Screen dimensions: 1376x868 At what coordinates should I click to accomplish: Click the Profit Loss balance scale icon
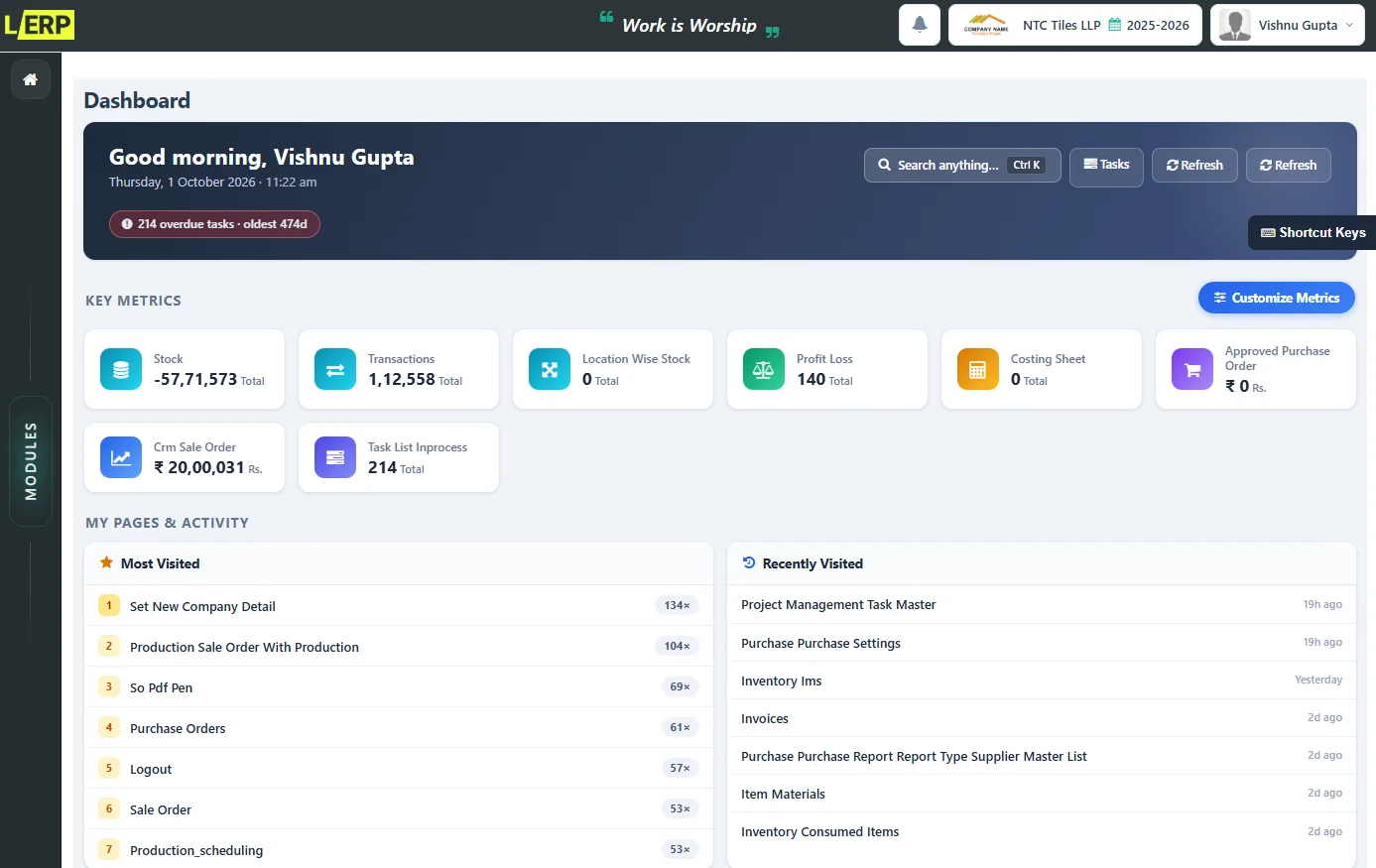pos(764,370)
